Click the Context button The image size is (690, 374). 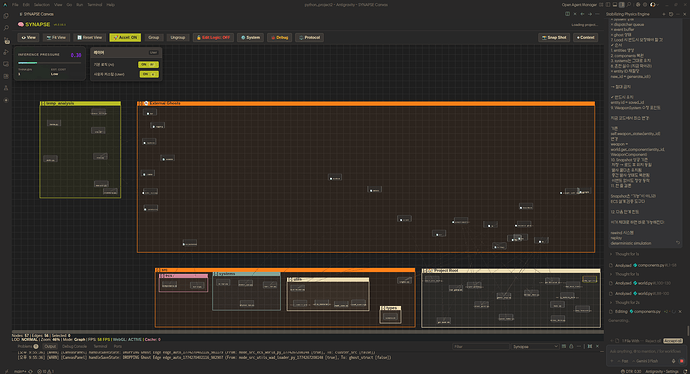(586, 37)
